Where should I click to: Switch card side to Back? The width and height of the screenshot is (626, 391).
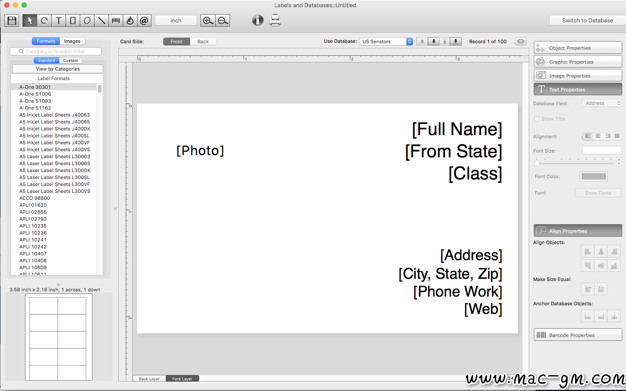coord(203,42)
